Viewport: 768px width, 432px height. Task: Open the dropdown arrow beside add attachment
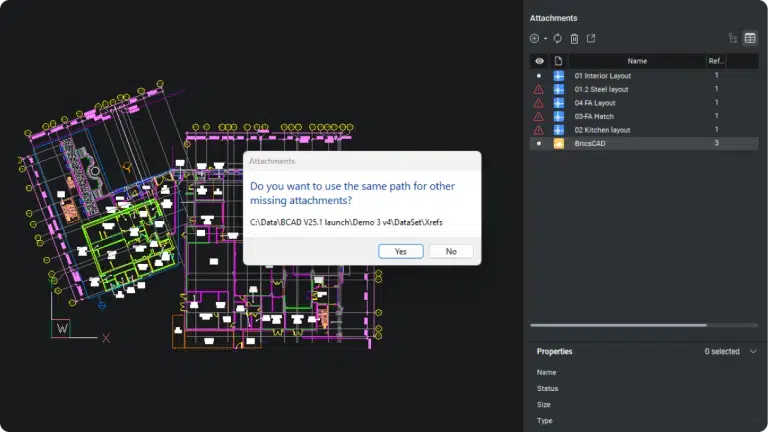(x=545, y=39)
